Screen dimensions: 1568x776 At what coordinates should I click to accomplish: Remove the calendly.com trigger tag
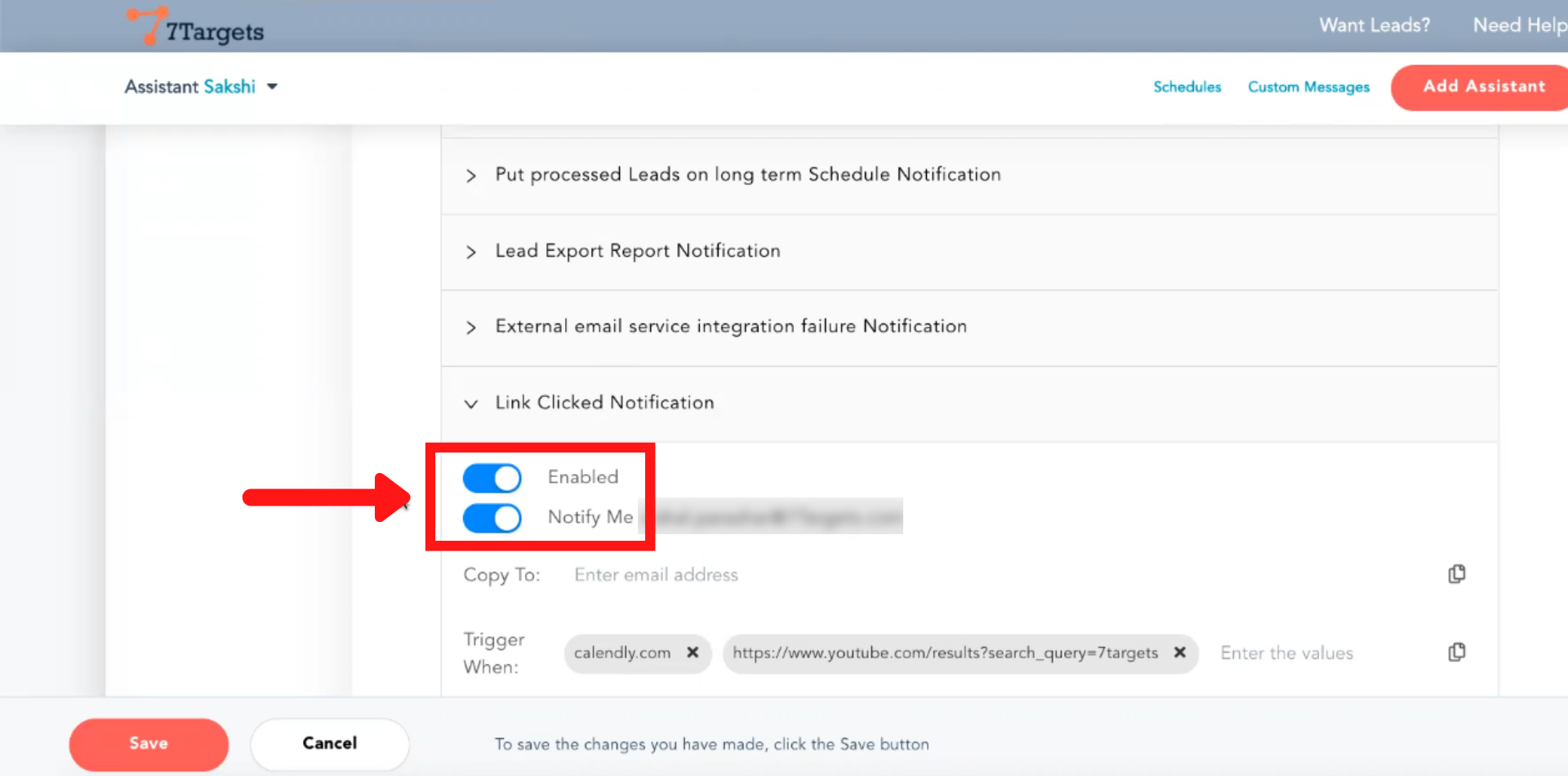(693, 653)
